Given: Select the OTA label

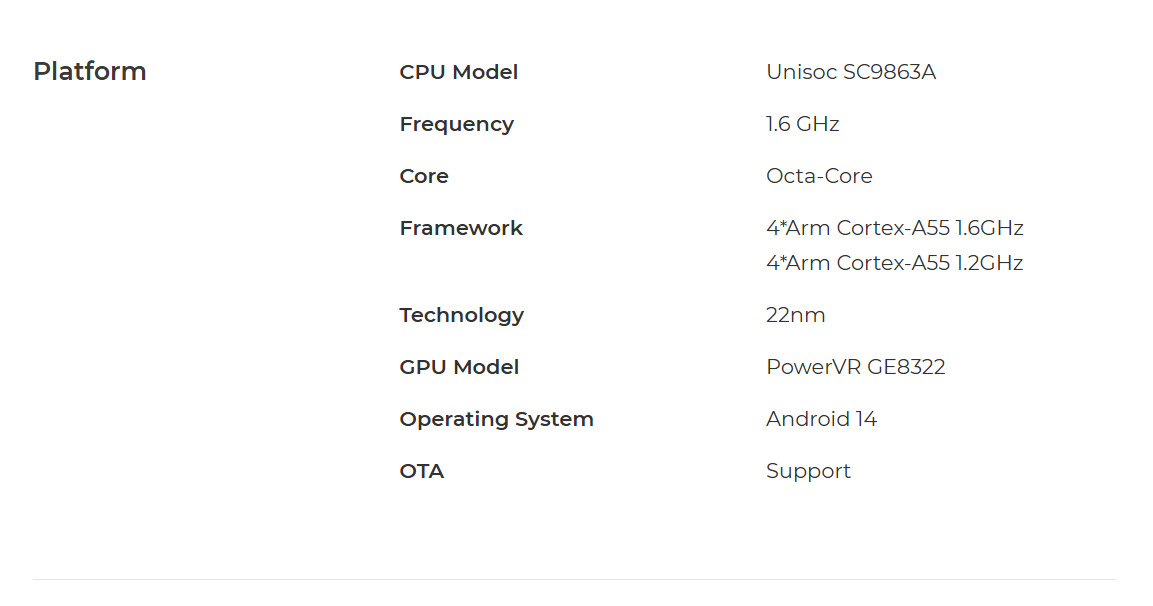Looking at the screenshot, I should pyautogui.click(x=422, y=471).
